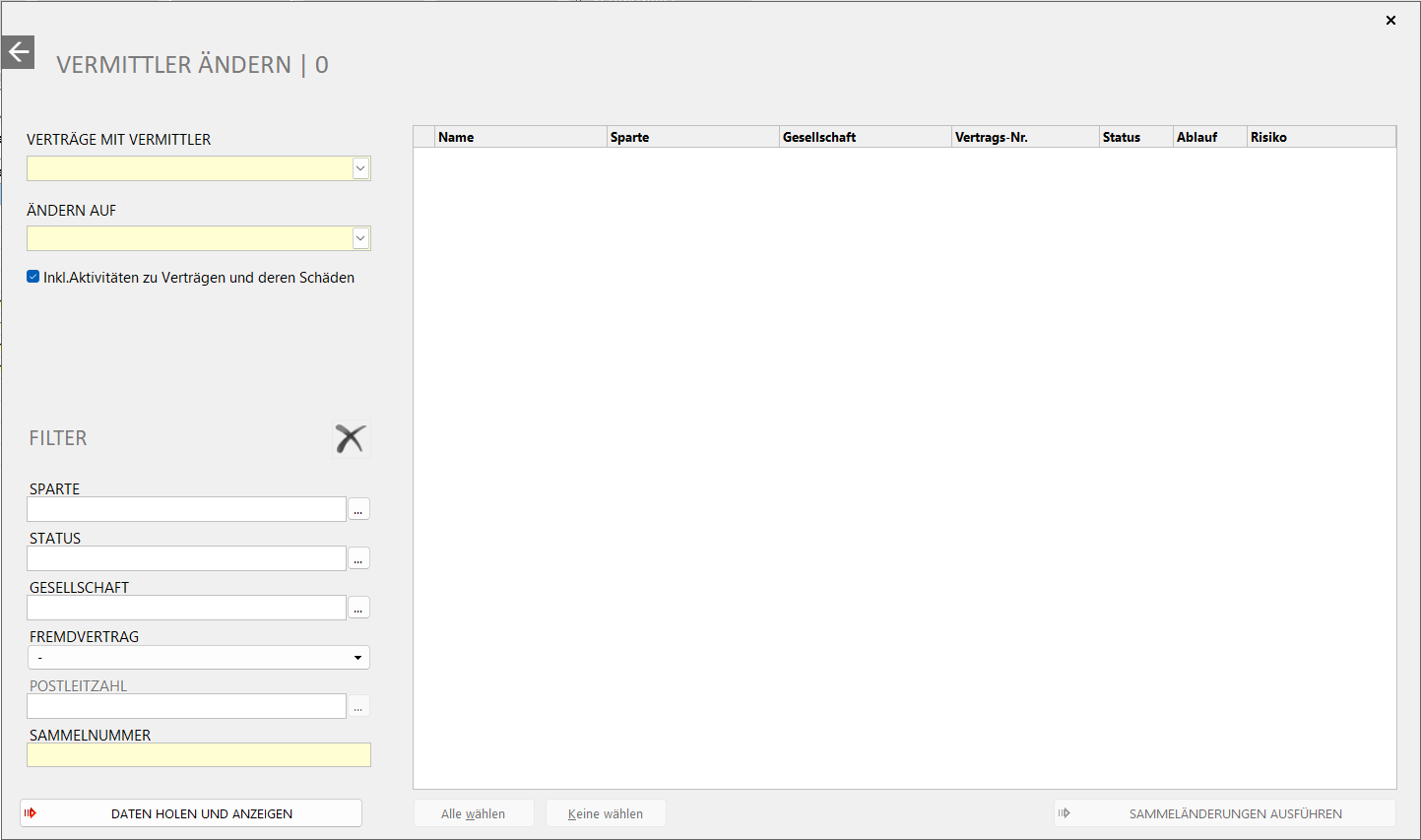The height and width of the screenshot is (840, 1421).
Task: Click the Keine wählen button
Action: (606, 813)
